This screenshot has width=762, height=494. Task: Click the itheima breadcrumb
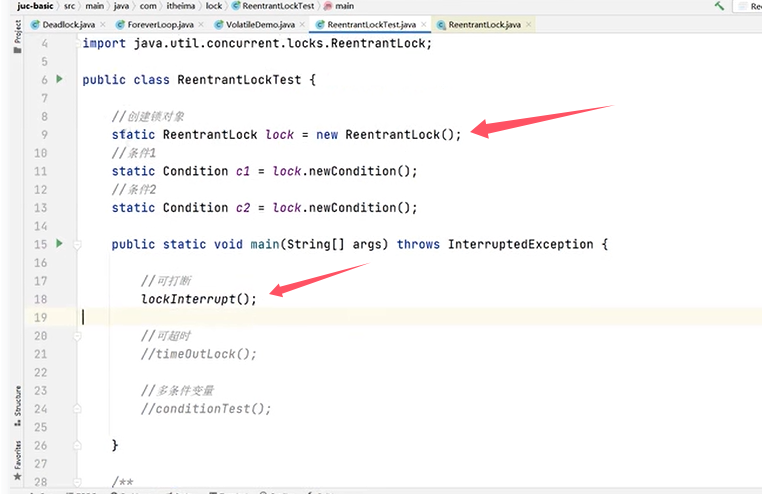pos(181,6)
